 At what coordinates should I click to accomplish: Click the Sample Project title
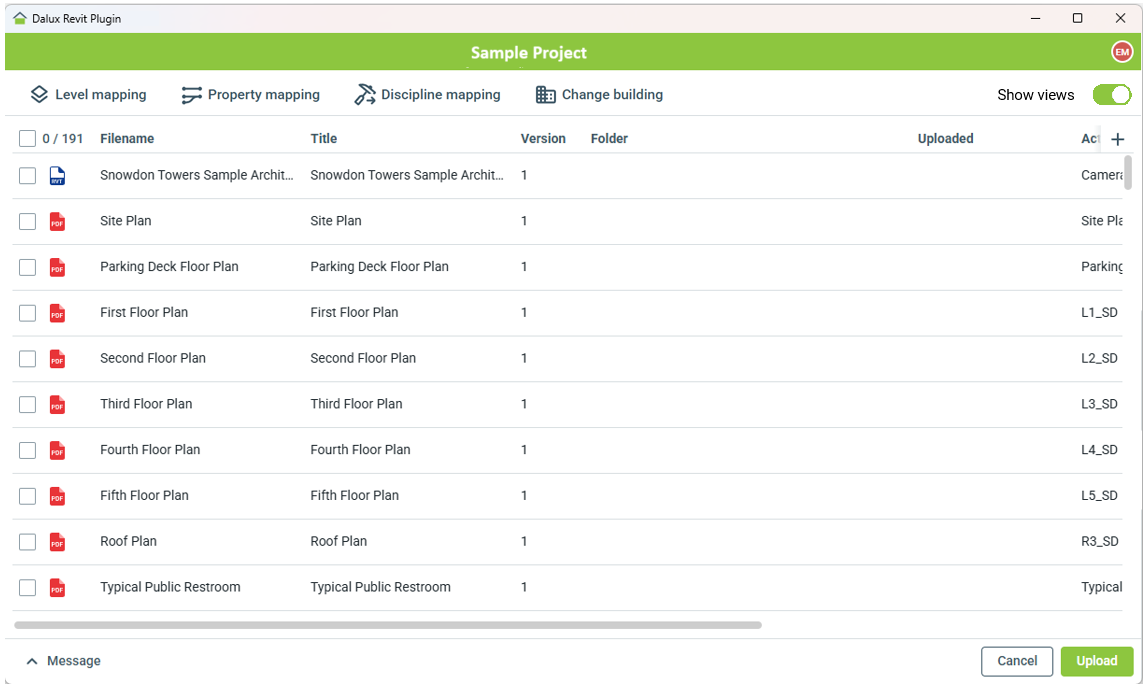point(528,53)
